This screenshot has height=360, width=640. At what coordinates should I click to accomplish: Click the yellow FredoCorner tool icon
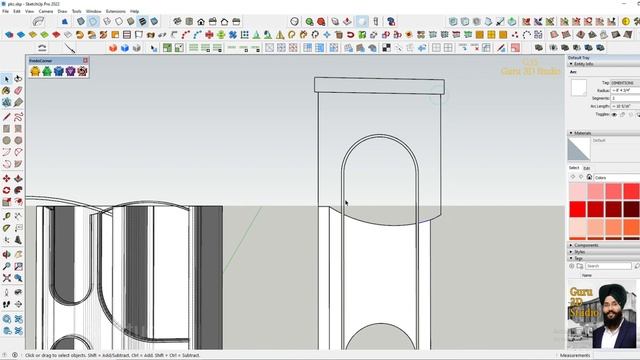click(35, 71)
